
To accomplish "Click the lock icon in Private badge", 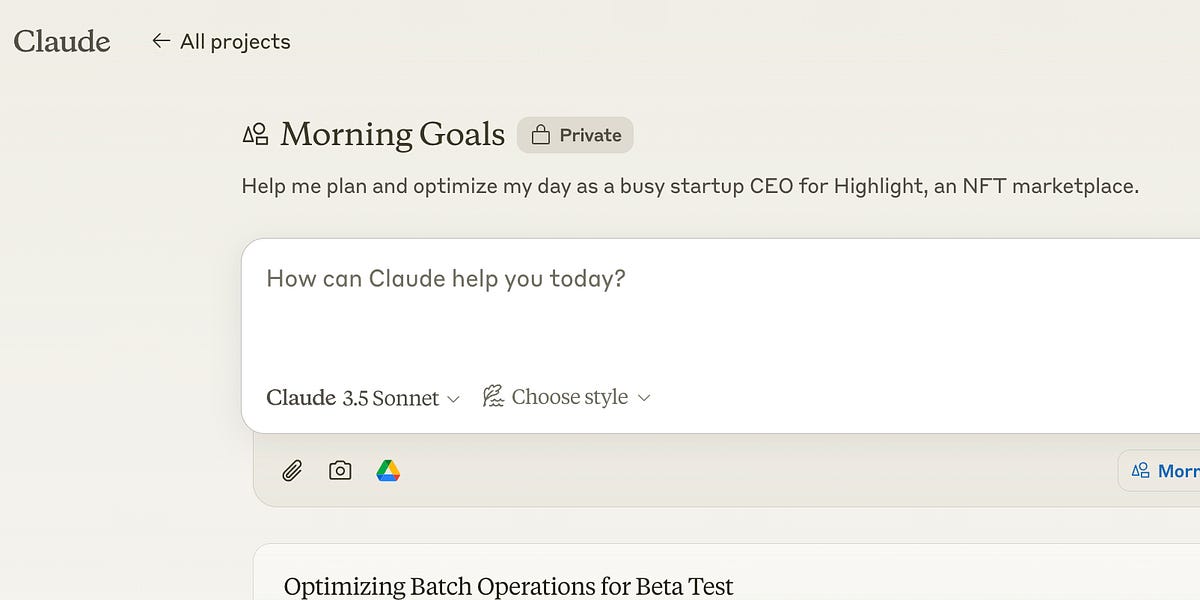I will (x=540, y=135).
